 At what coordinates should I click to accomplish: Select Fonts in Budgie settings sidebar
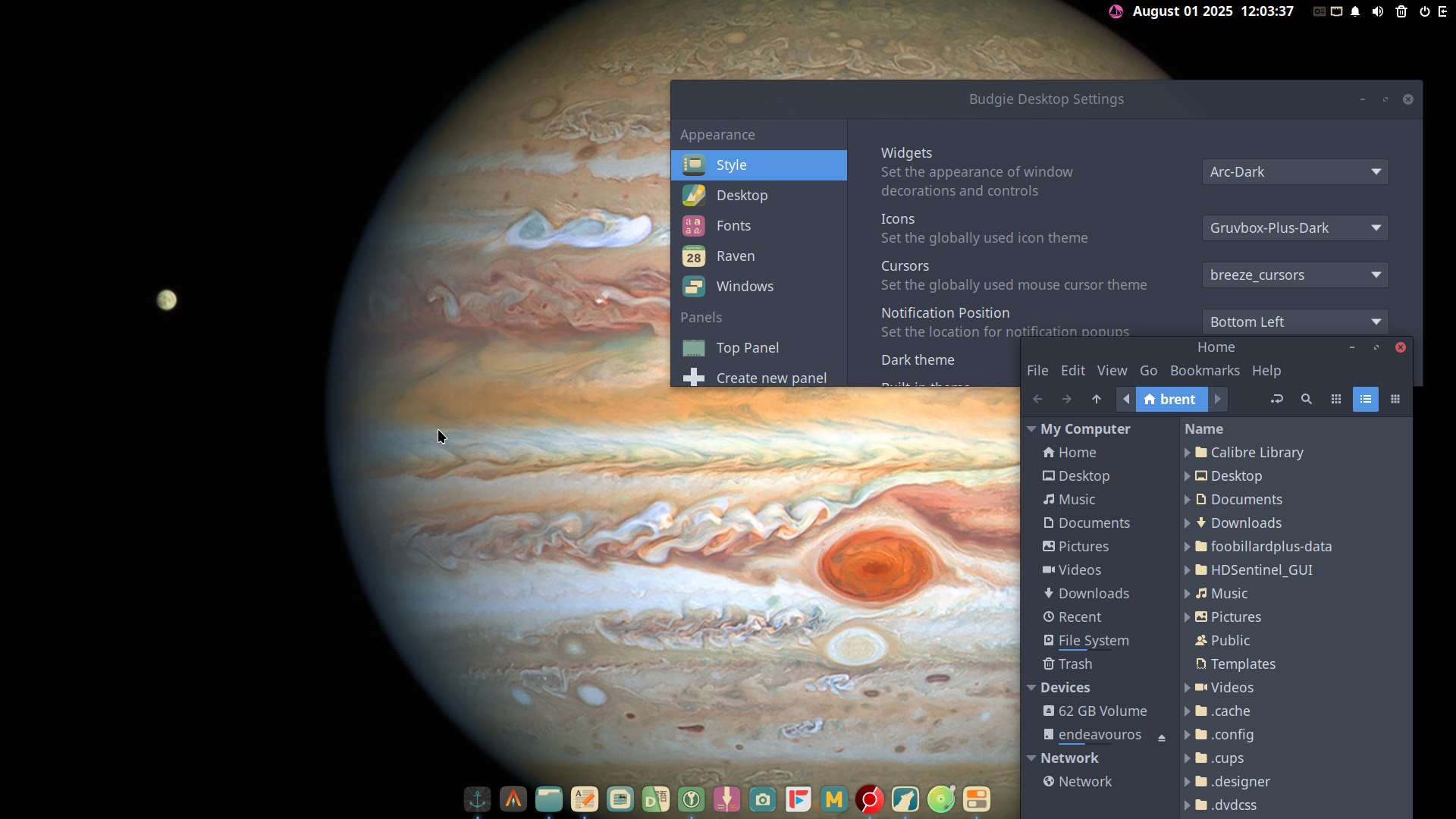(759, 226)
